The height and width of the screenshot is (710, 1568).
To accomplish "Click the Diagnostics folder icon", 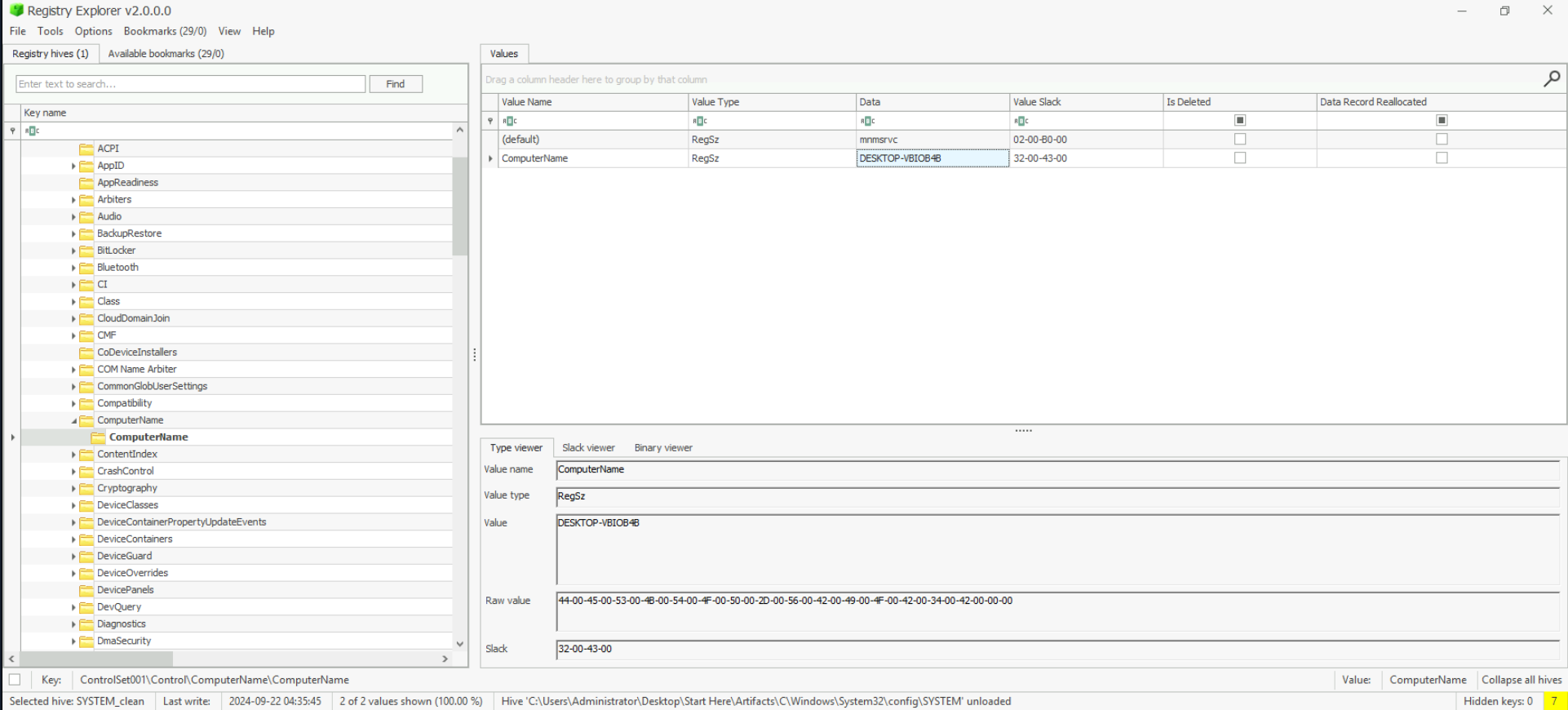I will coord(86,624).
